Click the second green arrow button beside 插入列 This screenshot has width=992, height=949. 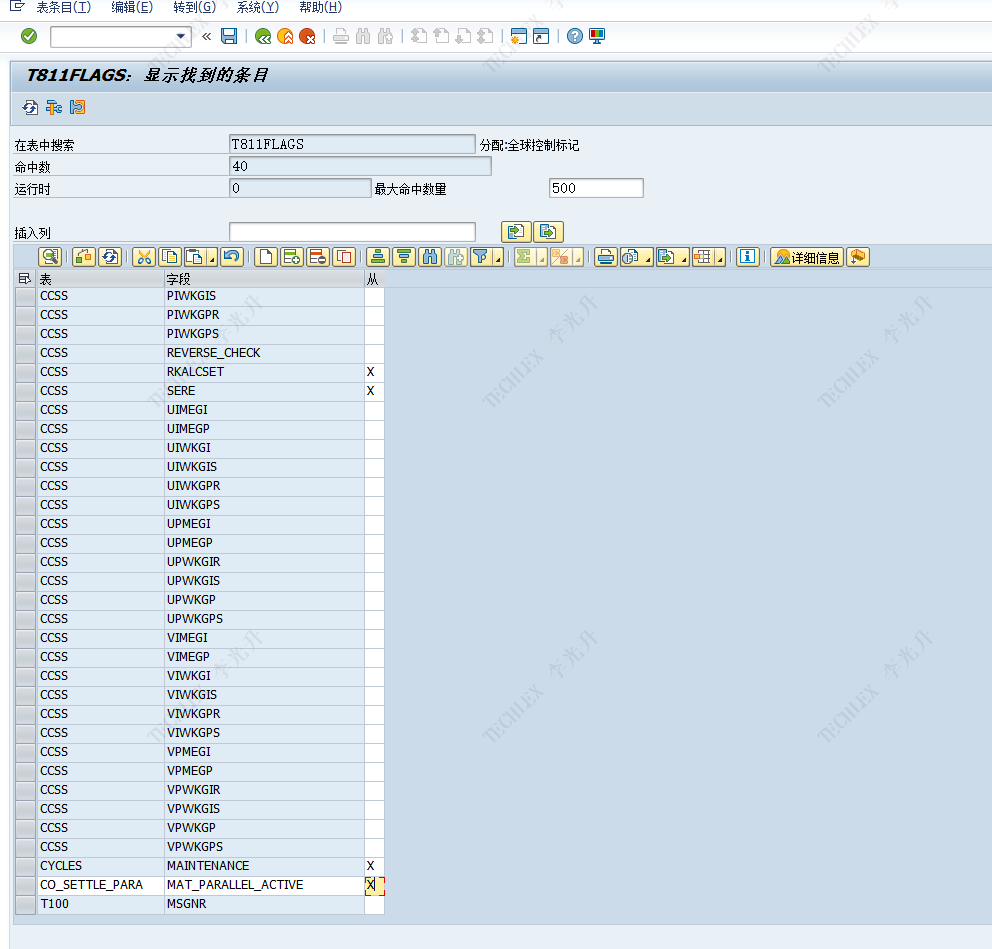pyautogui.click(x=549, y=232)
